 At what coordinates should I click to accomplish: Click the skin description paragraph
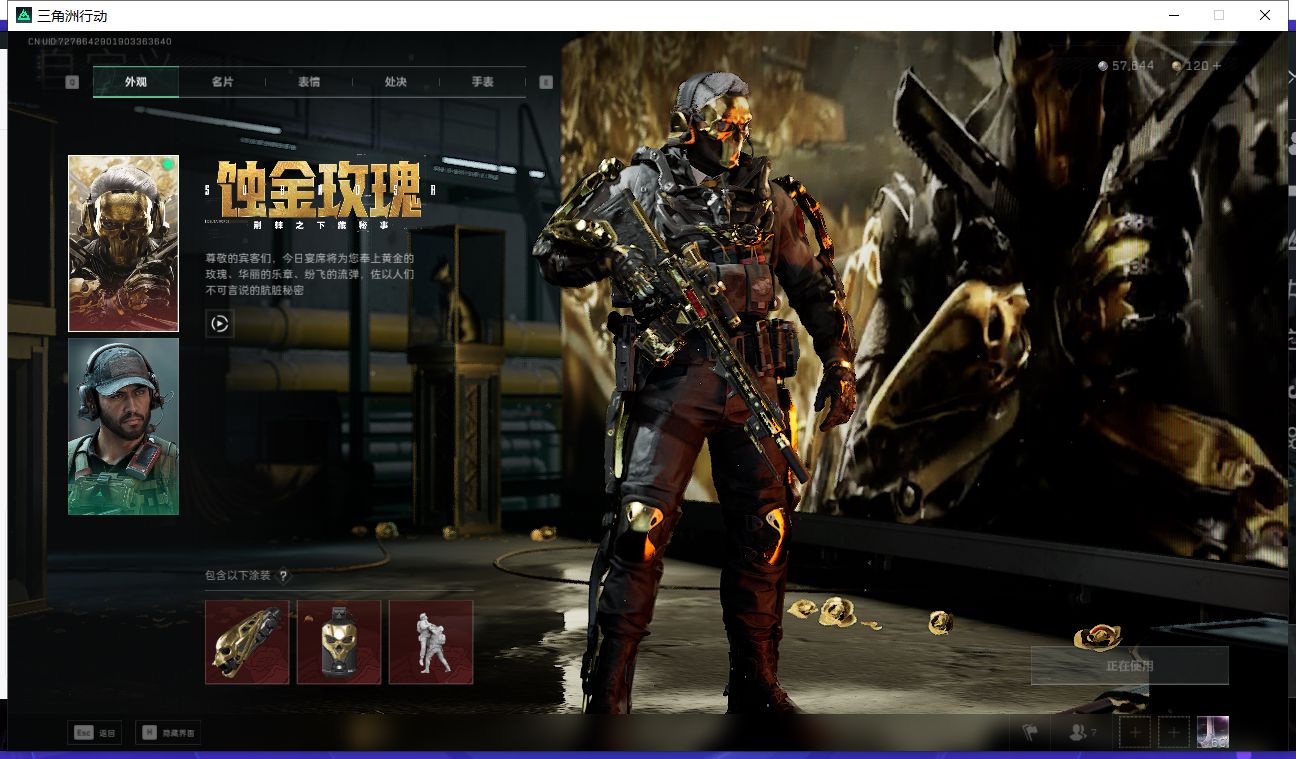[x=309, y=274]
